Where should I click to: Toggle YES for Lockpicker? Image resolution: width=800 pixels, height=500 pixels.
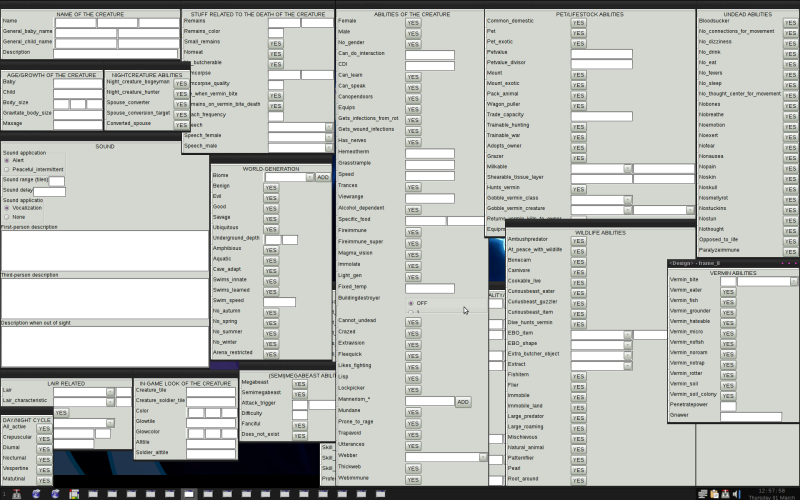click(413, 389)
